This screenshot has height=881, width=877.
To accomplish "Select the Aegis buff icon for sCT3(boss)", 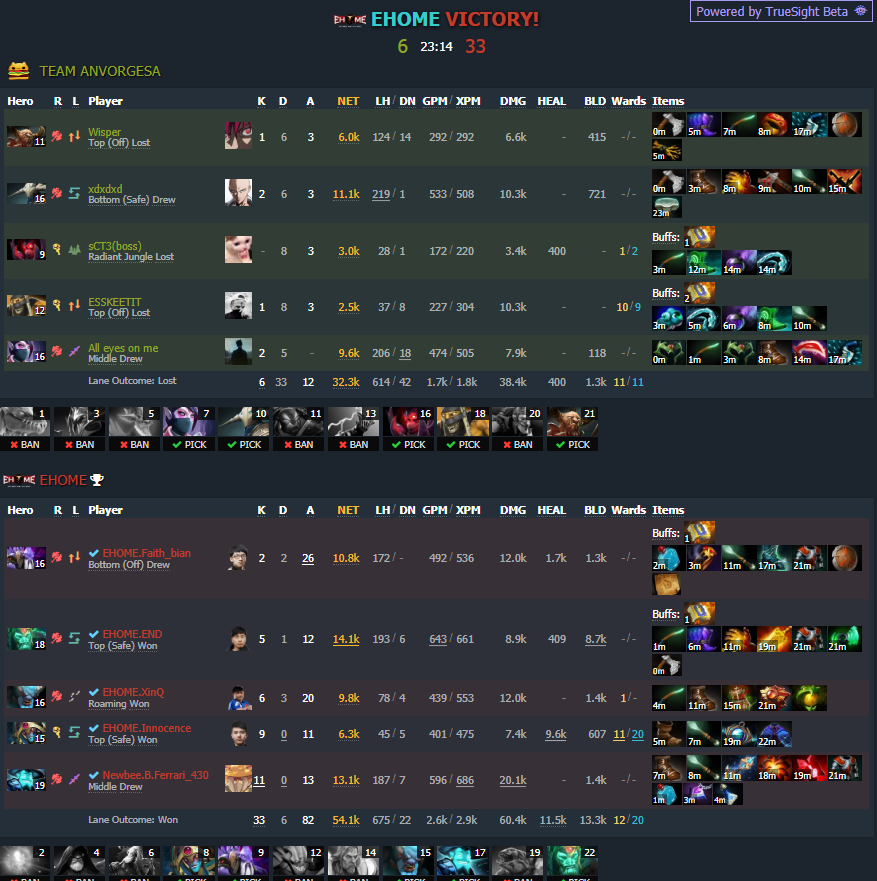I will [699, 237].
